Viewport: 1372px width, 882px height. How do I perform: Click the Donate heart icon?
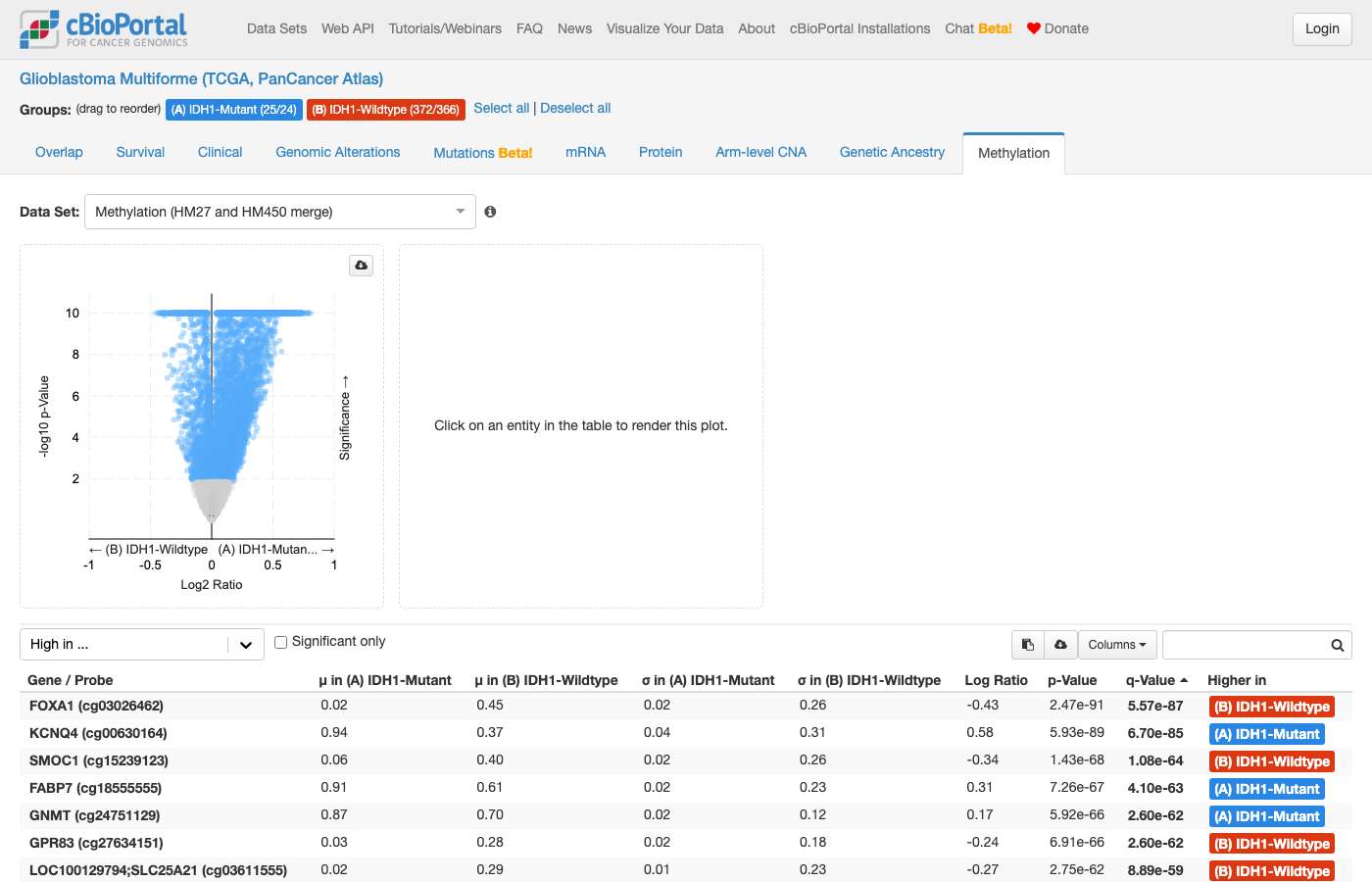click(x=1033, y=28)
